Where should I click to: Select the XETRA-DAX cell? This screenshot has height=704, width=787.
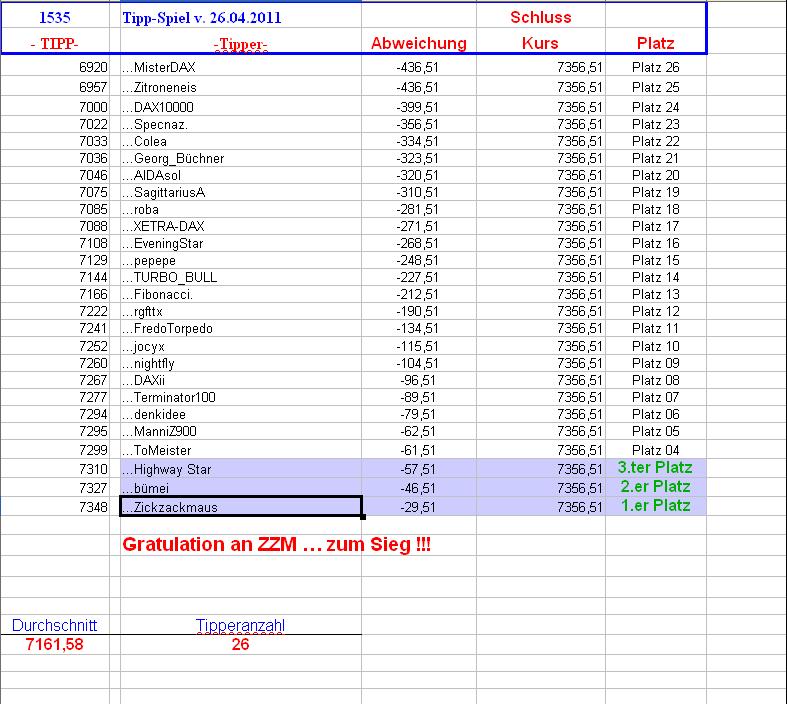tap(240, 226)
